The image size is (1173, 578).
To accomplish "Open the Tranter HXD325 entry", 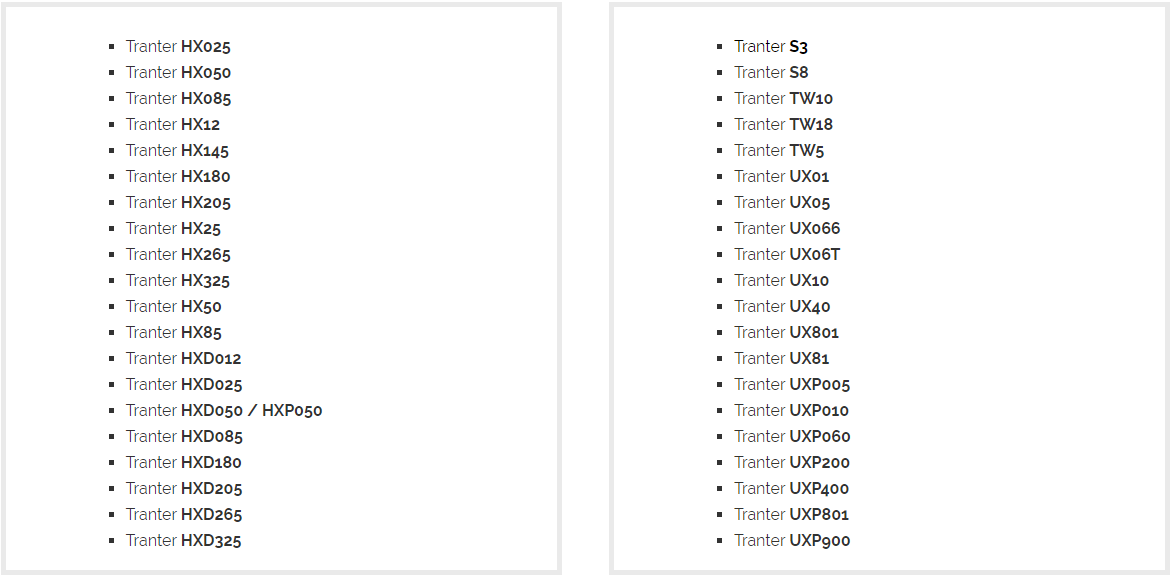I will [183, 540].
